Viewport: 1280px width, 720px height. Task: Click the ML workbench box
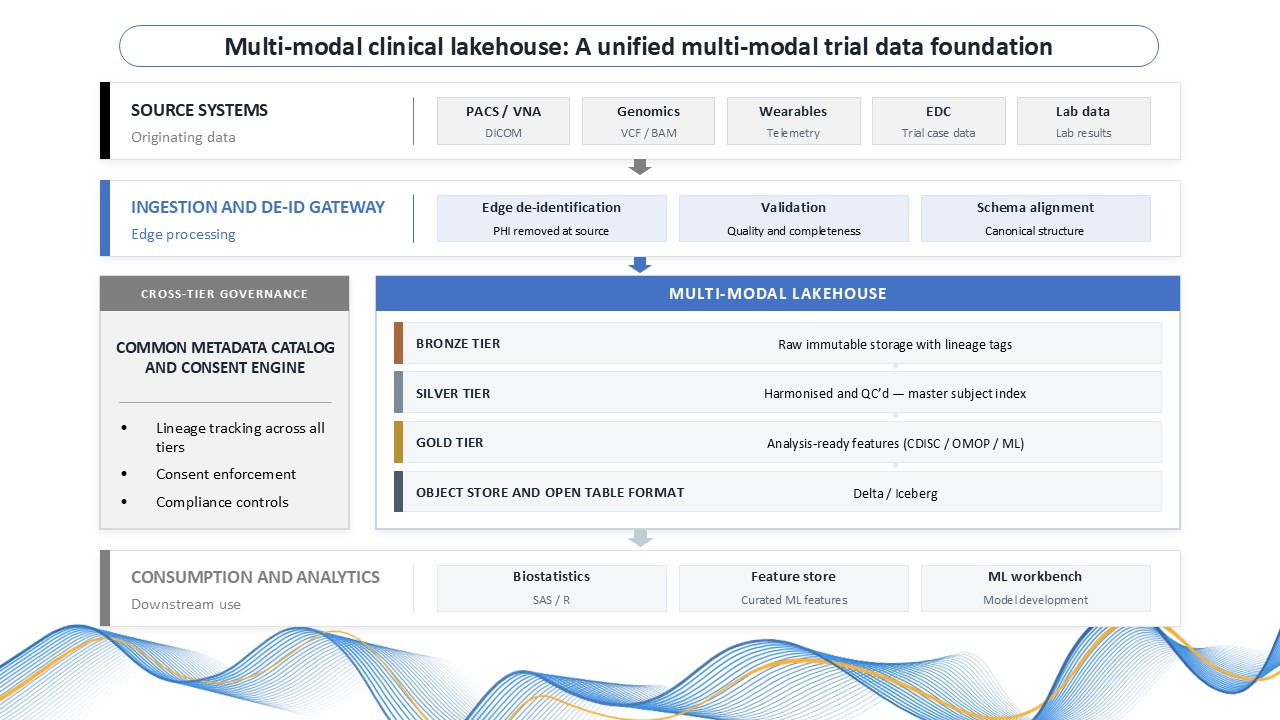point(1035,588)
